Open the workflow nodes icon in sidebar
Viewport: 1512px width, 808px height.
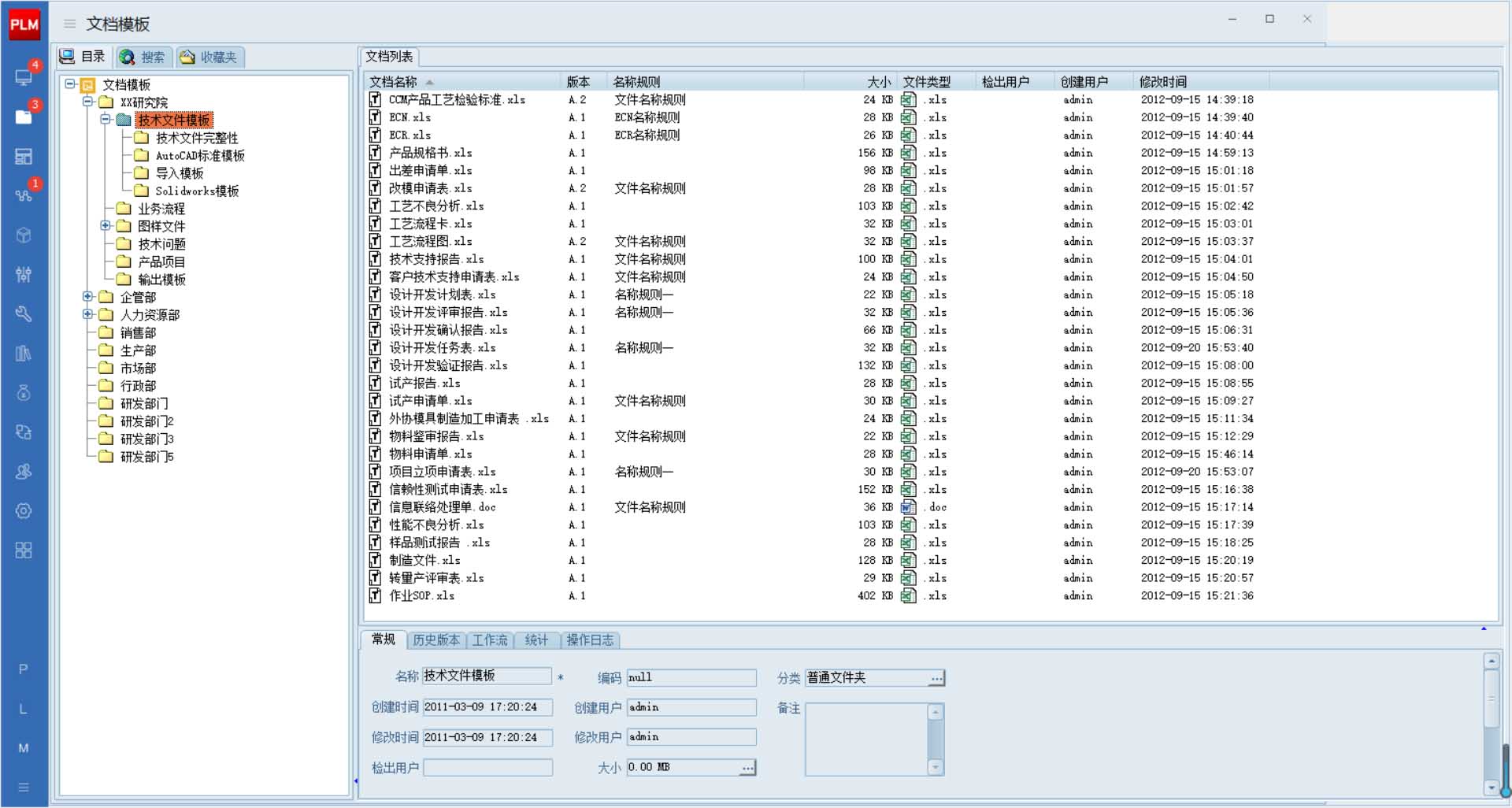click(x=24, y=195)
